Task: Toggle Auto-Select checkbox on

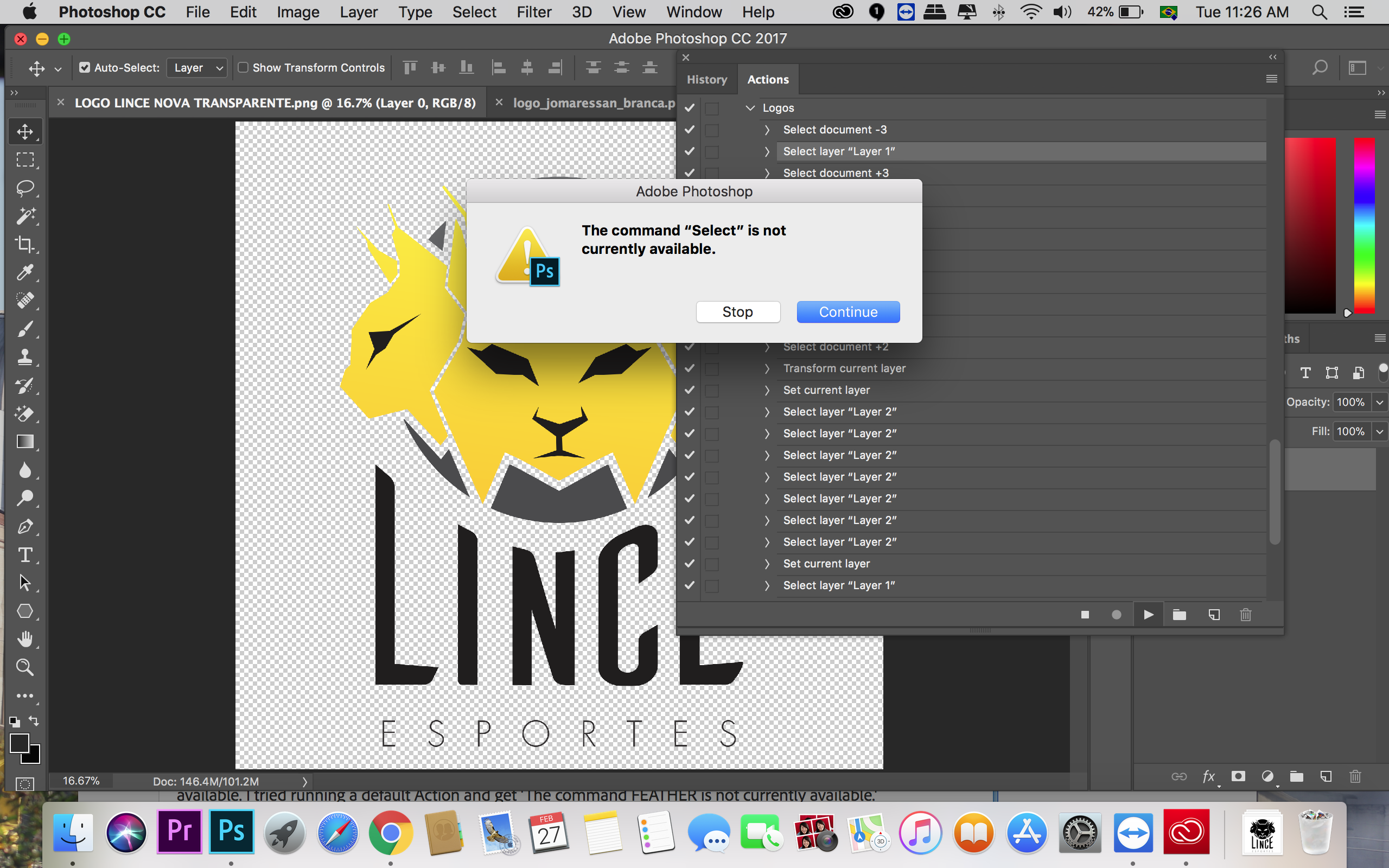Action: tap(84, 67)
